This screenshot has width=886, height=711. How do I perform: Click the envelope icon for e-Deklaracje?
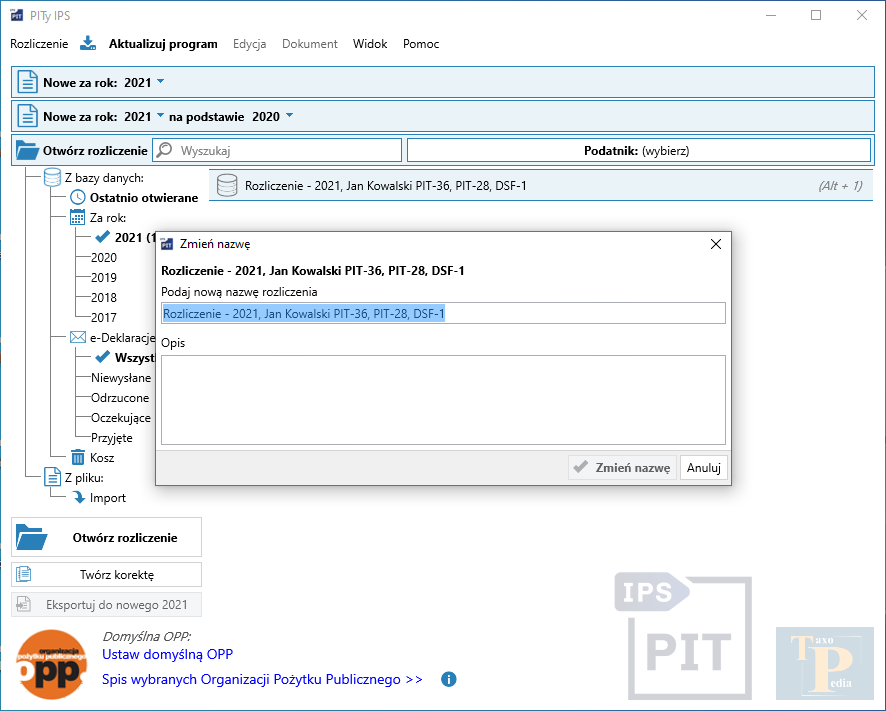click(x=78, y=338)
